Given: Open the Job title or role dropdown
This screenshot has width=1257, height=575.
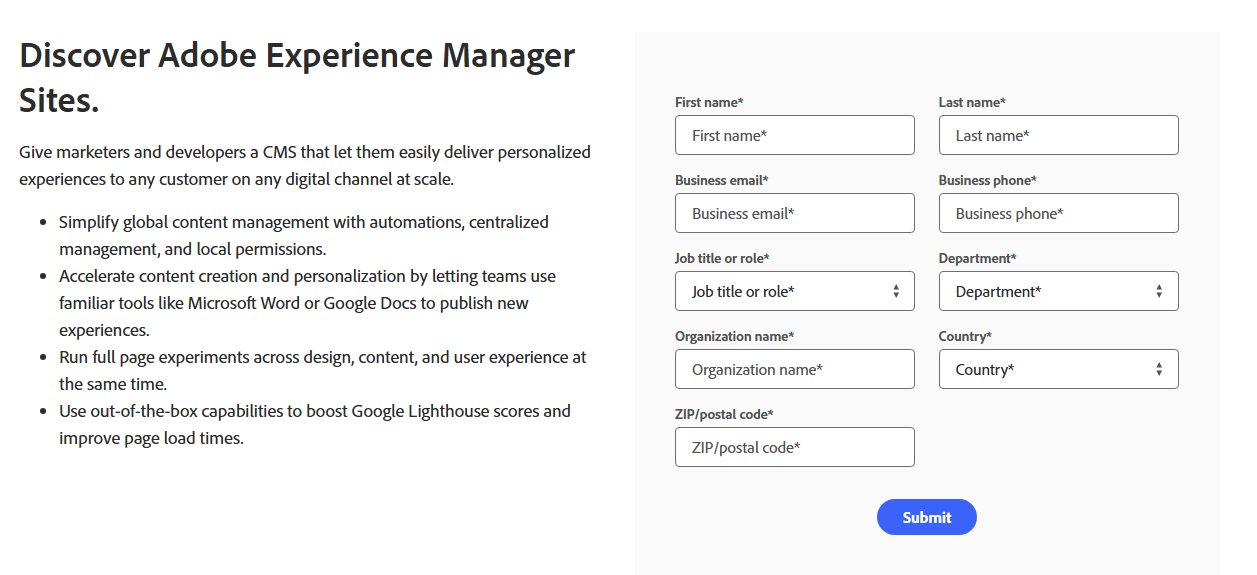Looking at the screenshot, I should point(795,291).
